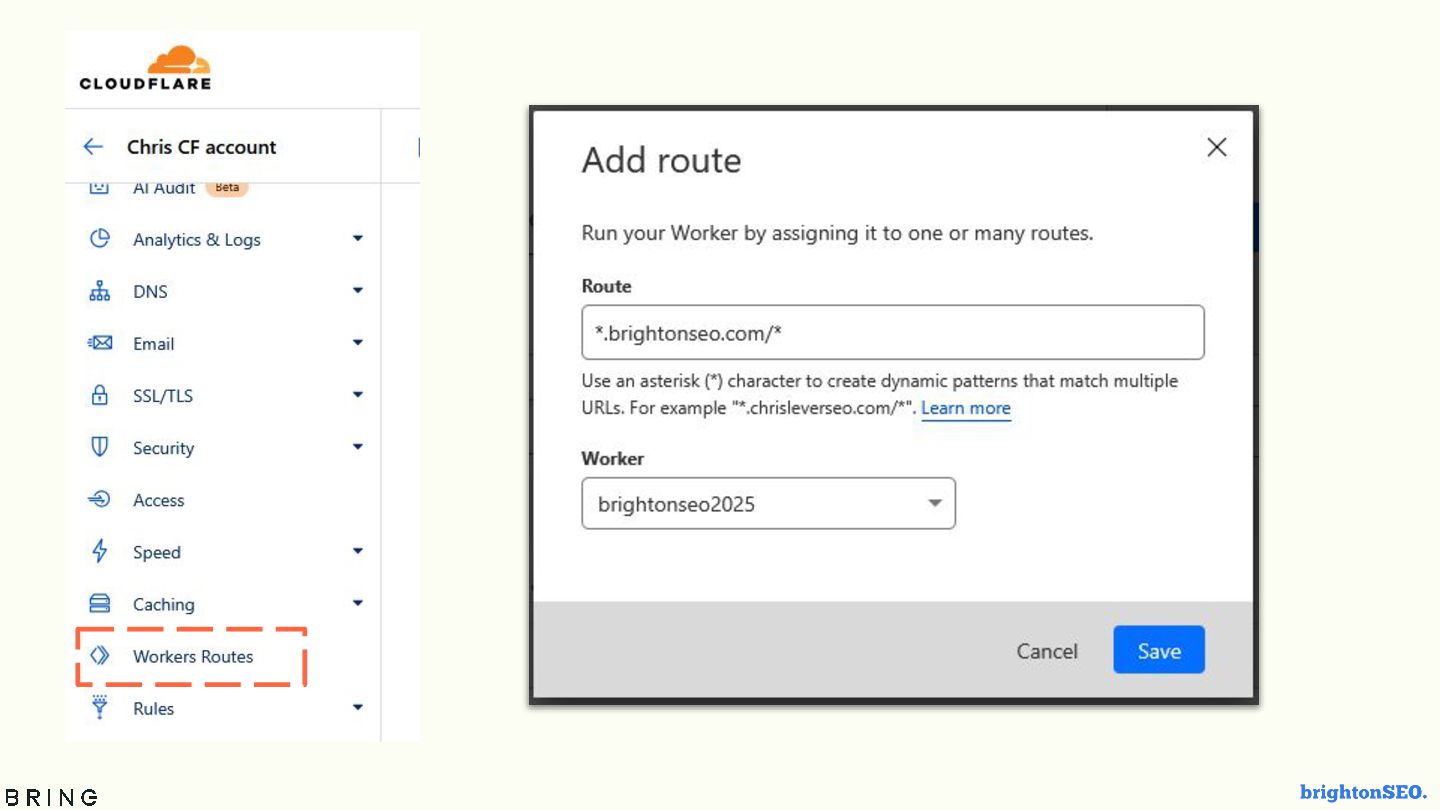
Task: Click the Caching sidebar label
Action: point(164,604)
